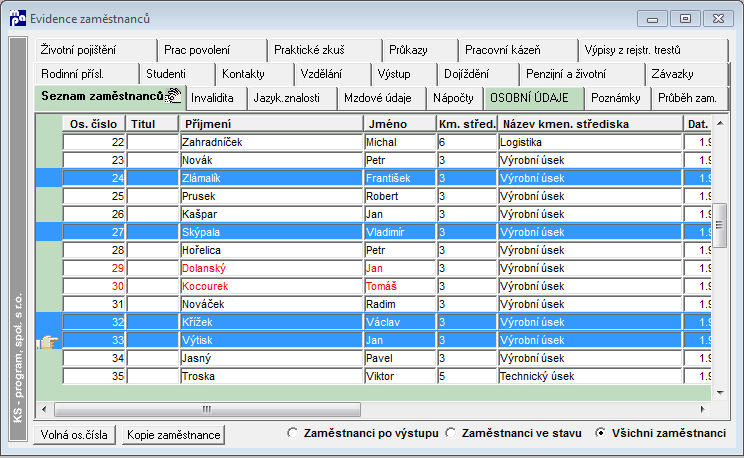Switch to the Závazky tab

click(687, 74)
